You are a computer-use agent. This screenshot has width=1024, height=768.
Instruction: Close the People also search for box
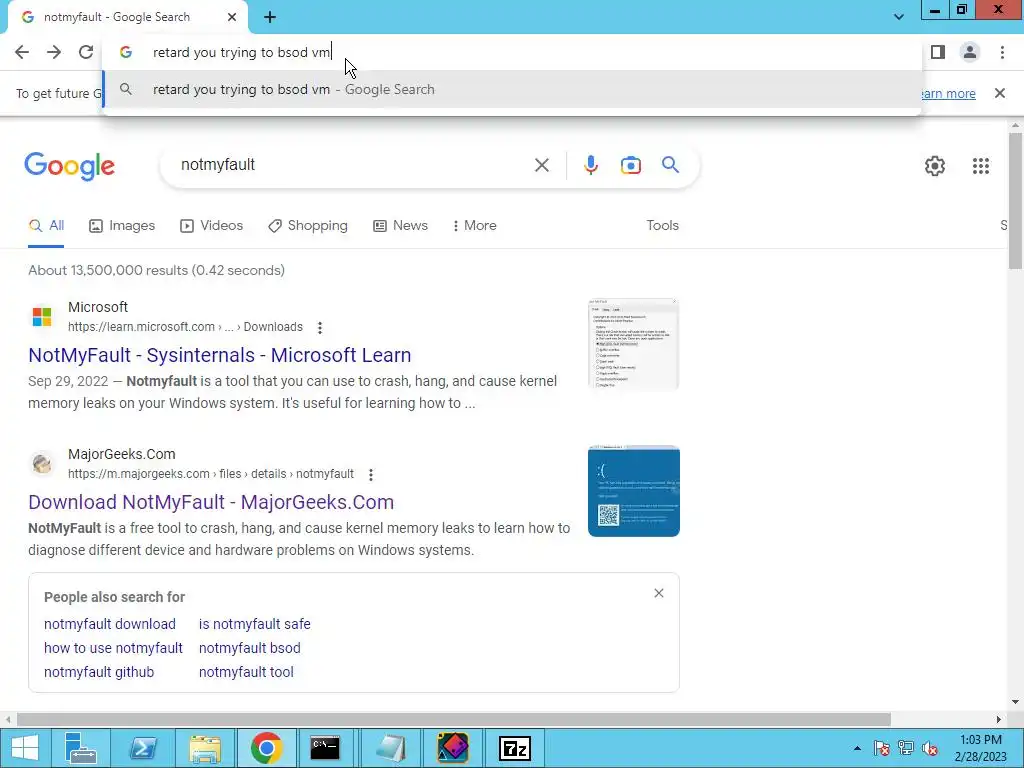(658, 593)
